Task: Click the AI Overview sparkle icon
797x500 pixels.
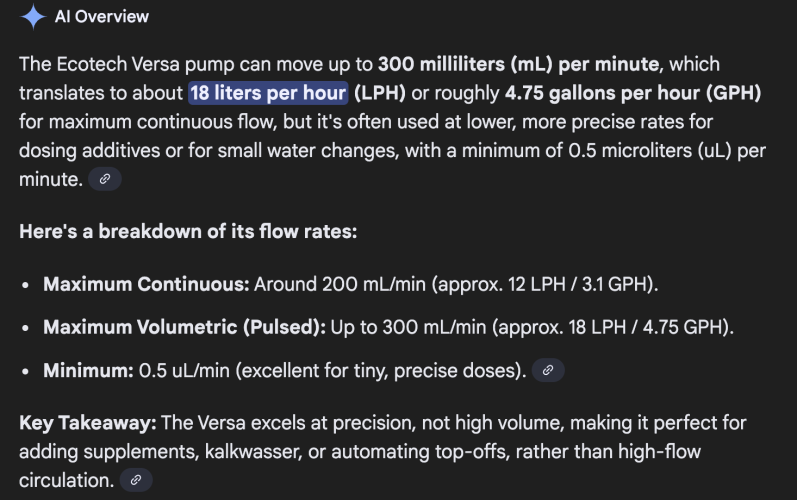Action: pos(33,16)
